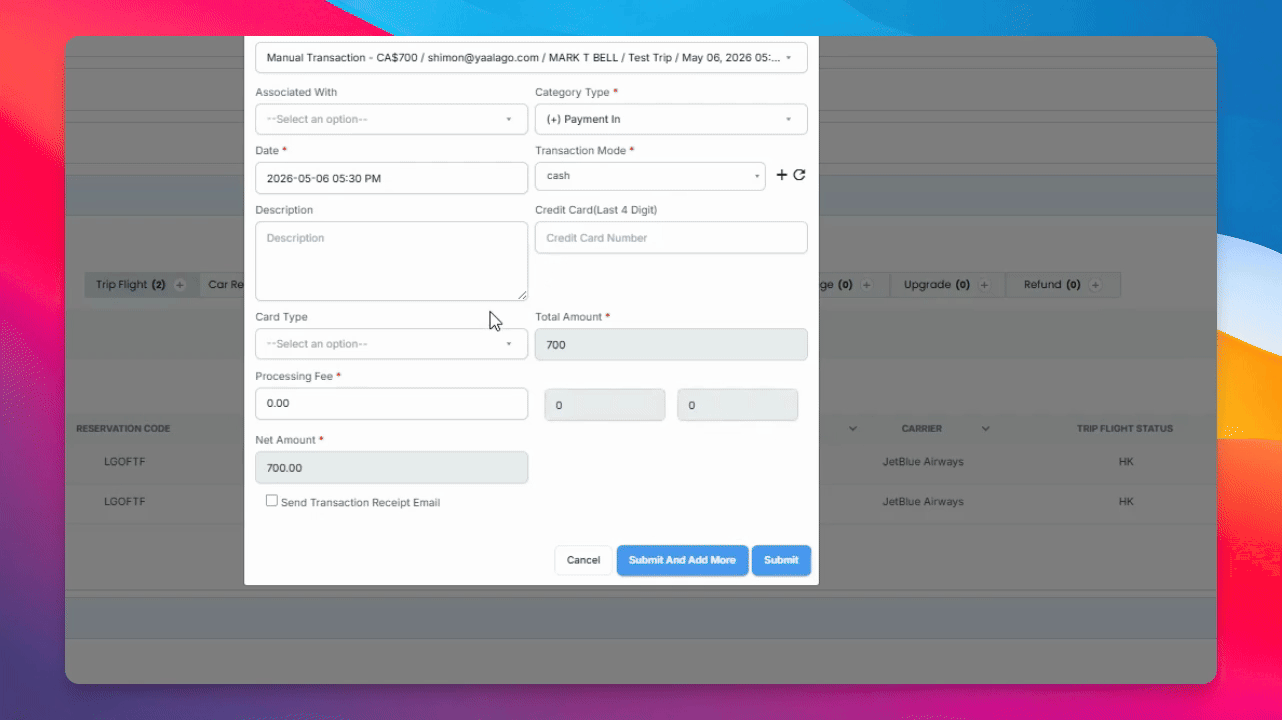Add a Refund entry with plus icon
The image size is (1282, 720).
[x=1095, y=285]
